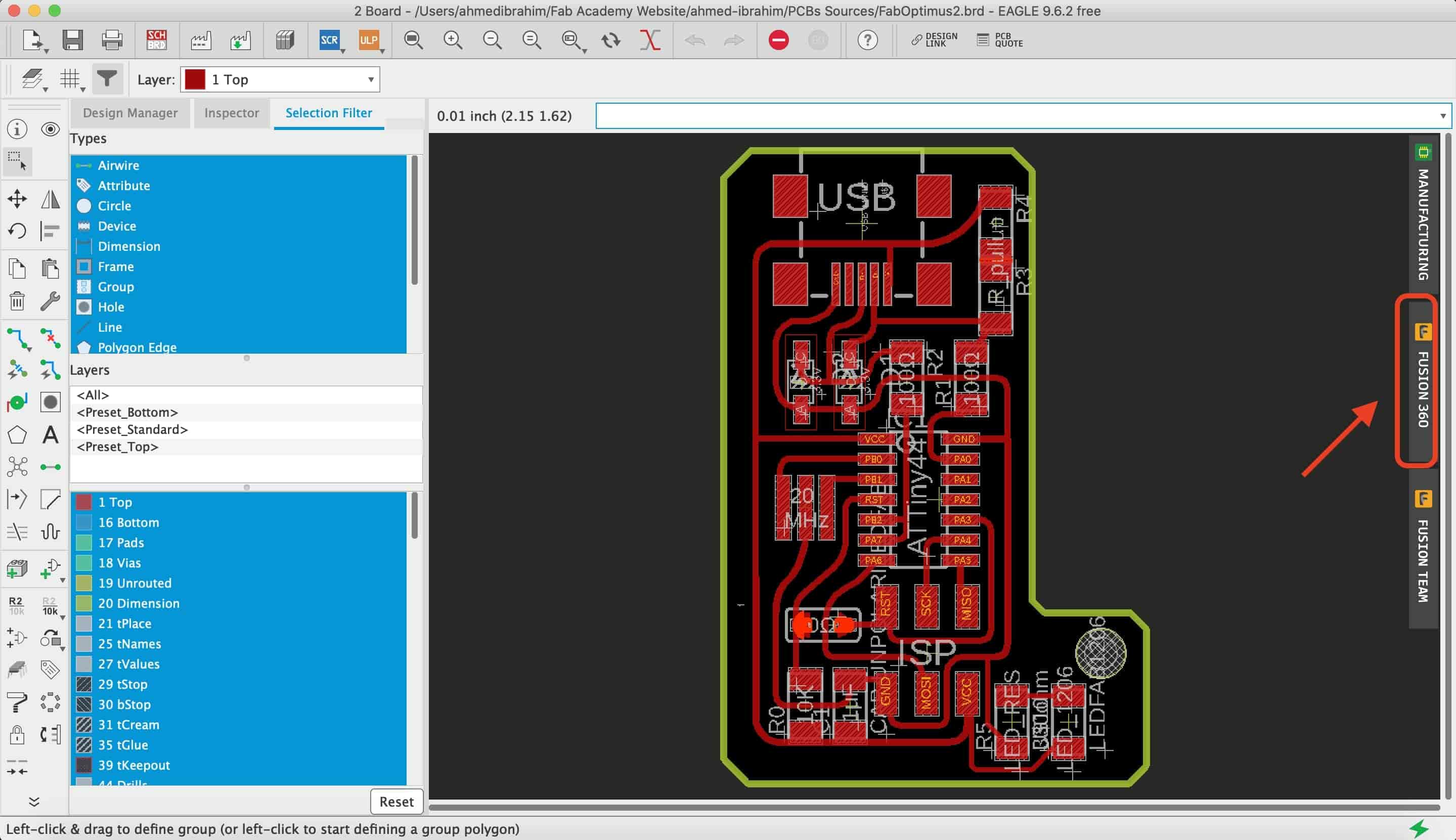Choose the <Preset_Top> layers preset

click(246, 447)
